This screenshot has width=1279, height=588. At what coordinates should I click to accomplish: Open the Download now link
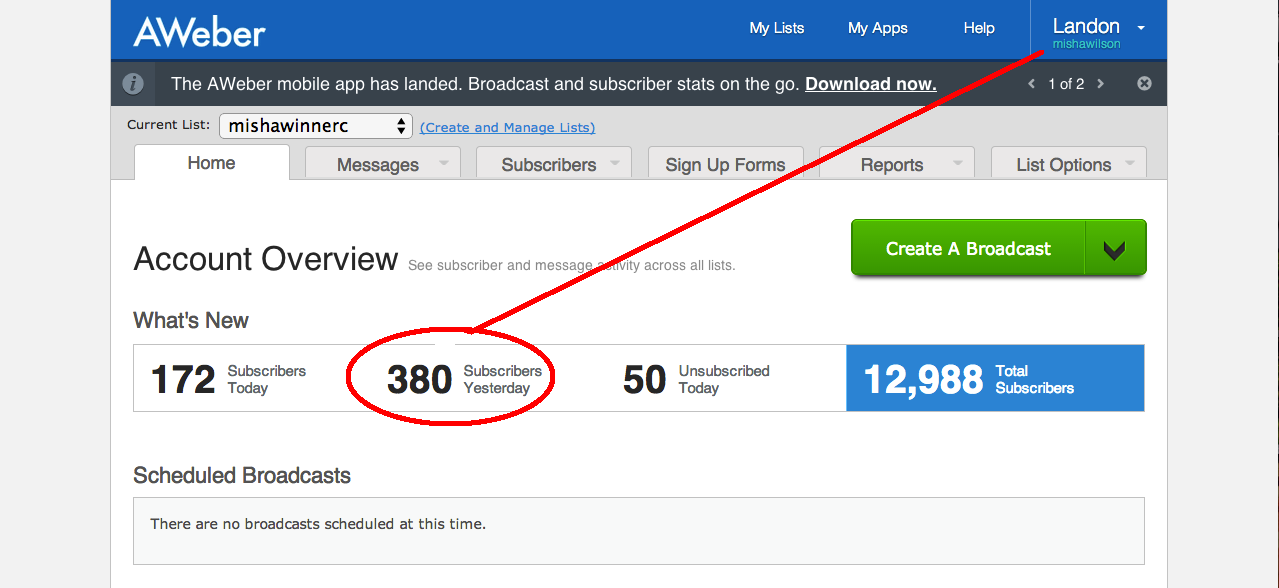tap(870, 84)
